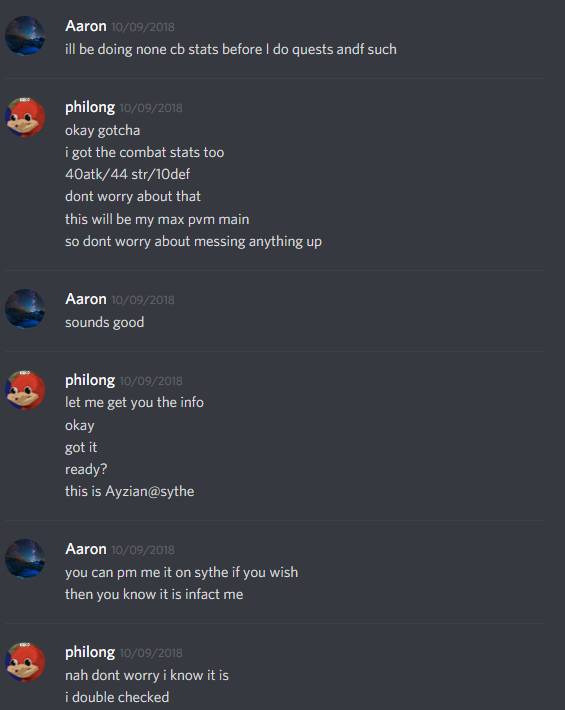Open Aaron's profile name above 'sounds good'
The height and width of the screenshot is (710, 565).
tap(86, 299)
